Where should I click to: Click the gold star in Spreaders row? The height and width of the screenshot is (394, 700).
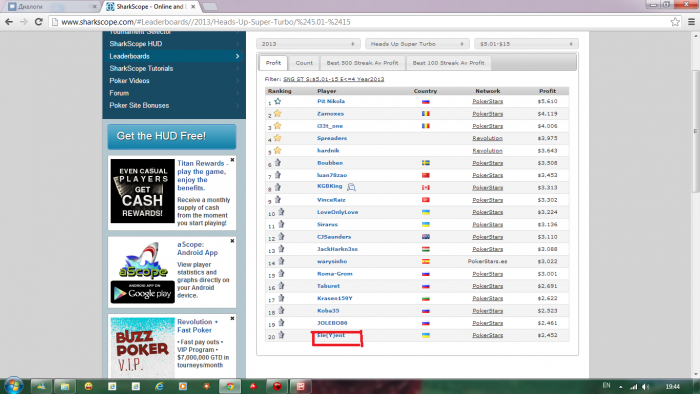[278, 138]
